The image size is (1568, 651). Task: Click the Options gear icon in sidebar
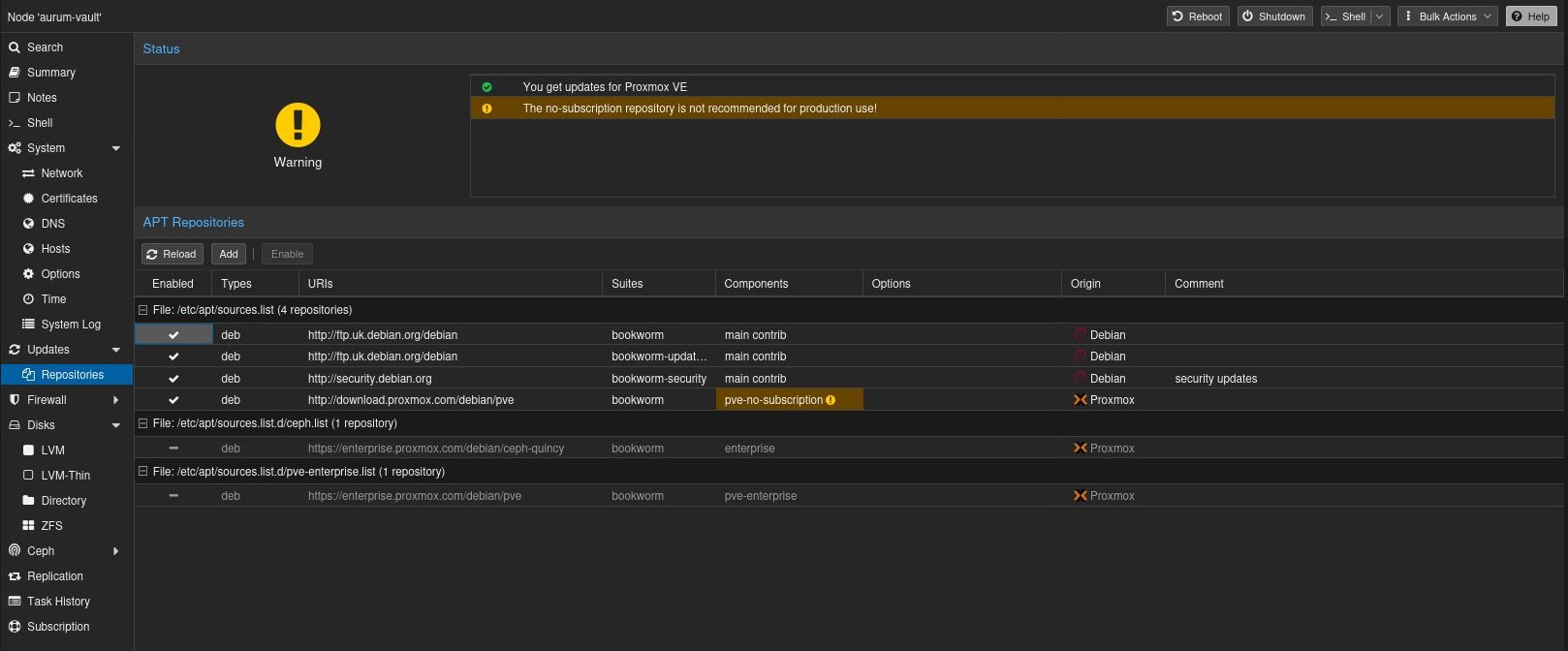[28, 274]
